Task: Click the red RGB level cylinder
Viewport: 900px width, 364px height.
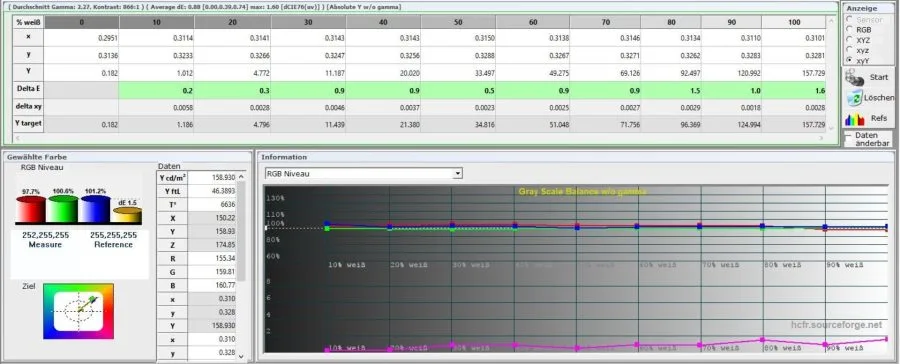Action: point(30,209)
